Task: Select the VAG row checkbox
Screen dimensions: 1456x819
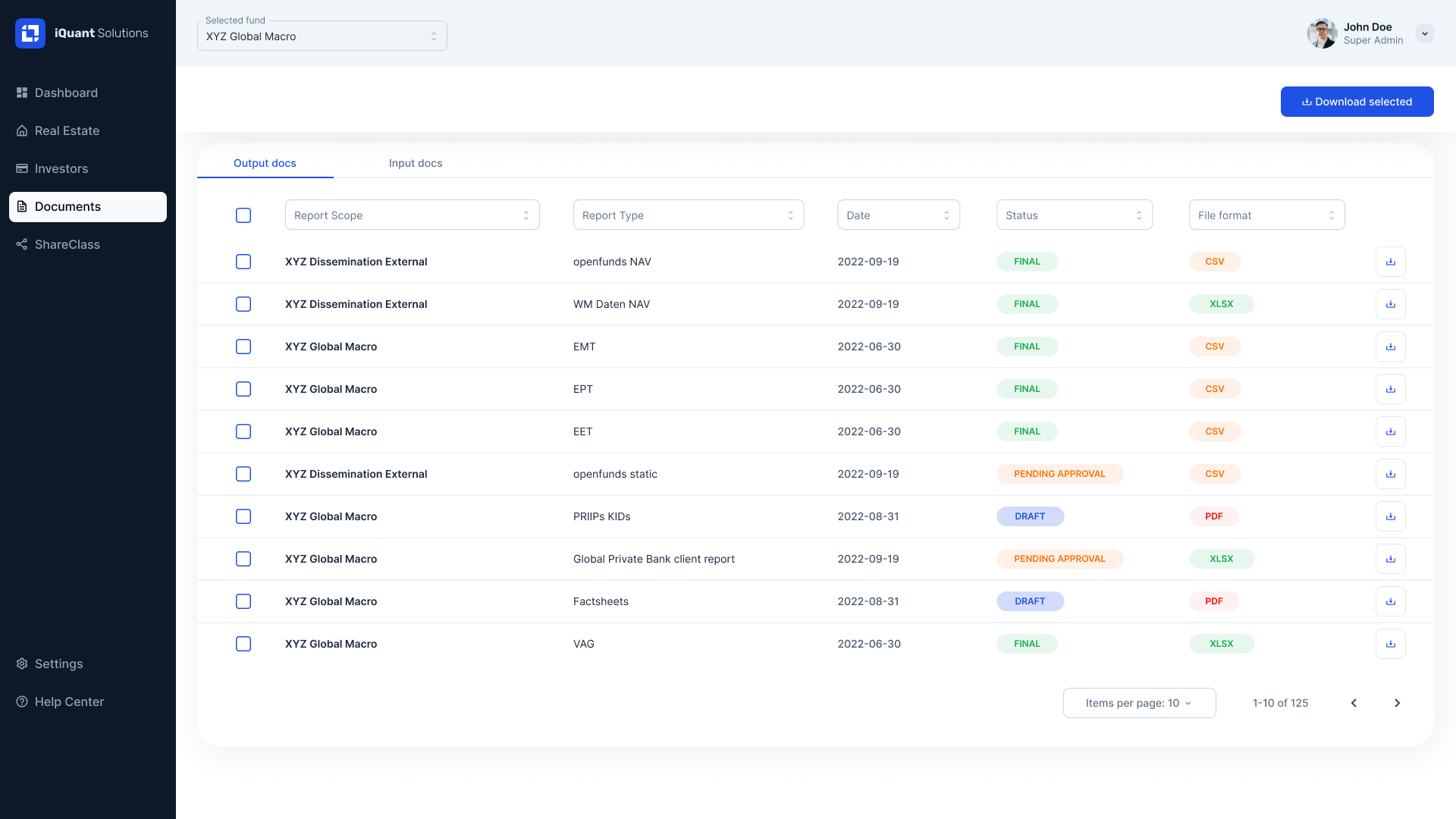Action: click(243, 644)
